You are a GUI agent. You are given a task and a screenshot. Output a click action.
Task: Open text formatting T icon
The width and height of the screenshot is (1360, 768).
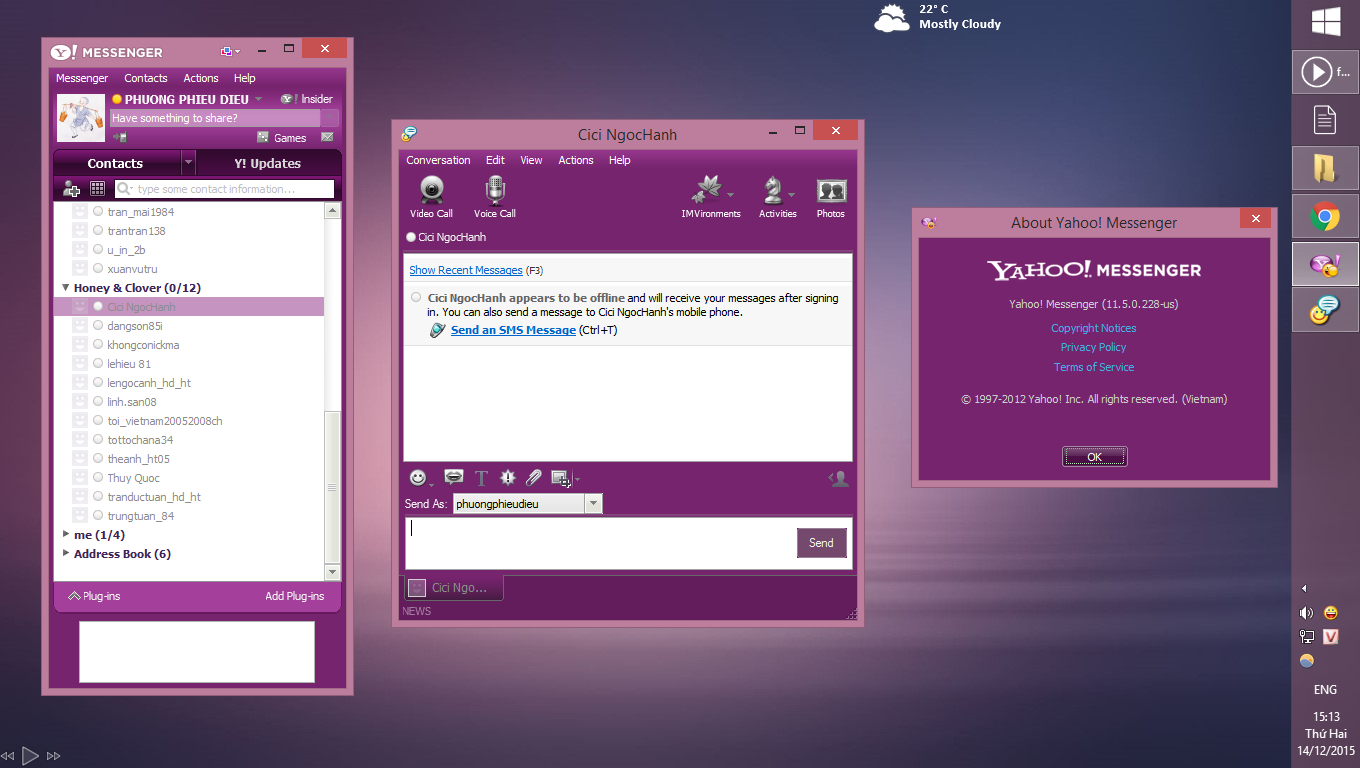pyautogui.click(x=481, y=478)
